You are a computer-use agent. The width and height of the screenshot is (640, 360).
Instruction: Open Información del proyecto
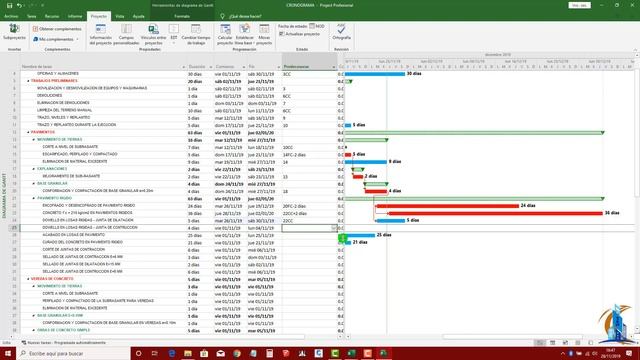point(100,34)
